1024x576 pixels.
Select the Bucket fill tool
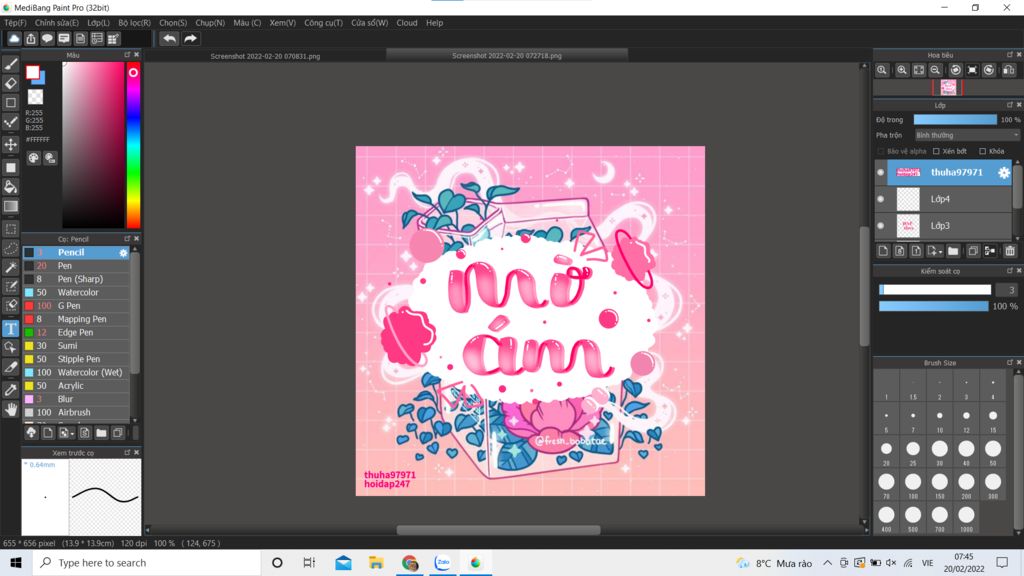[x=10, y=187]
